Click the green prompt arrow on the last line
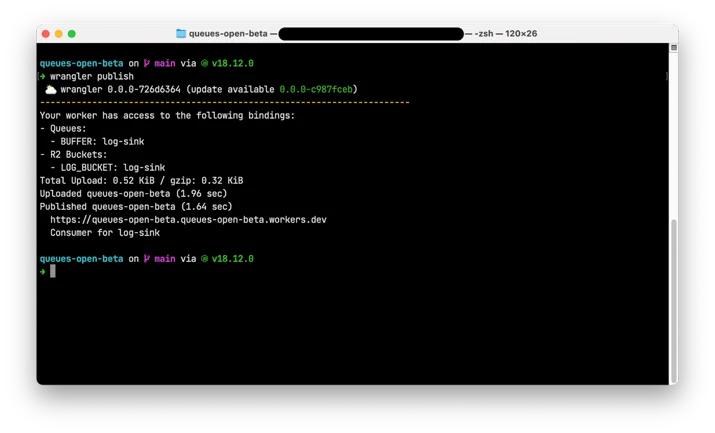This screenshot has width=715, height=433. (42, 272)
